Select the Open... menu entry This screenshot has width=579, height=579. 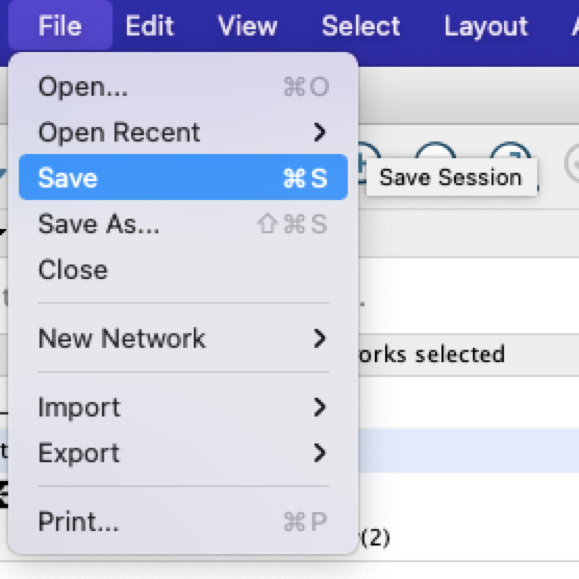tap(183, 87)
